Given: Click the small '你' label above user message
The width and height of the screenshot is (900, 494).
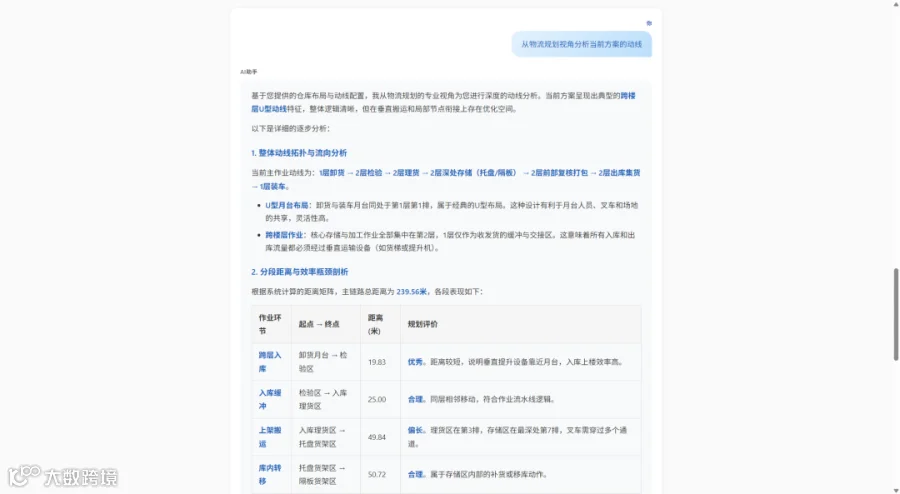Looking at the screenshot, I should coord(649,24).
